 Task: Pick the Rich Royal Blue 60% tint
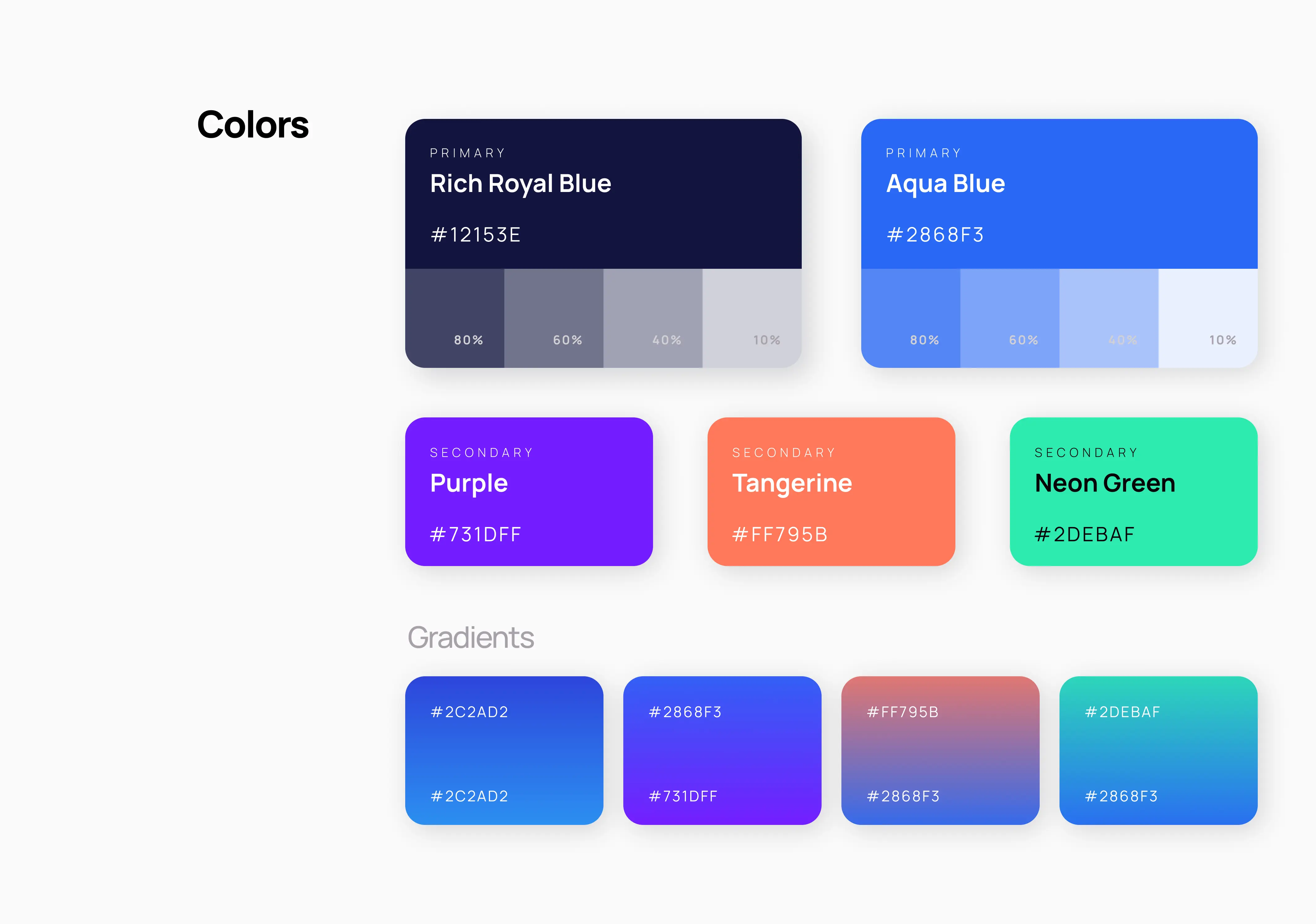[x=554, y=318]
